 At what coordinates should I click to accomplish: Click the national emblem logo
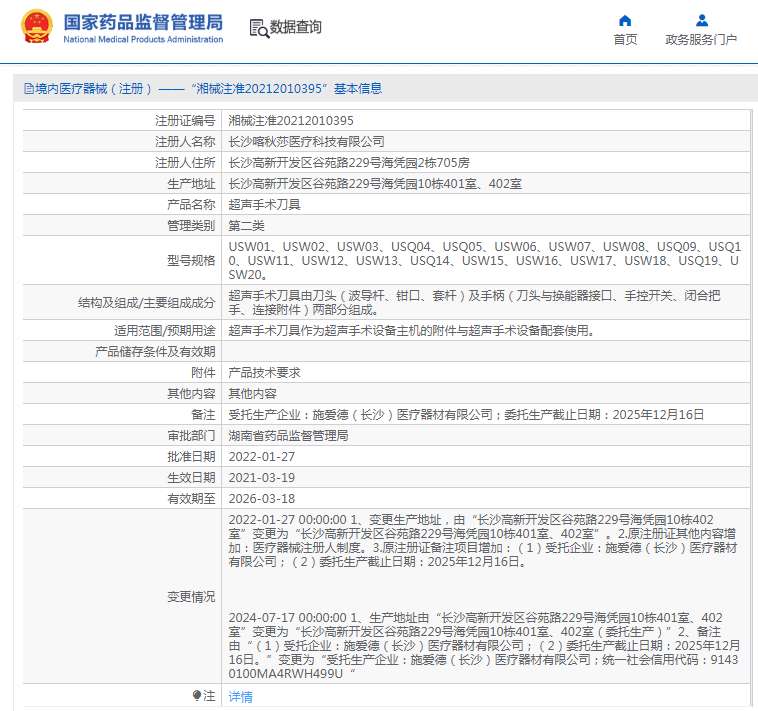(37, 27)
